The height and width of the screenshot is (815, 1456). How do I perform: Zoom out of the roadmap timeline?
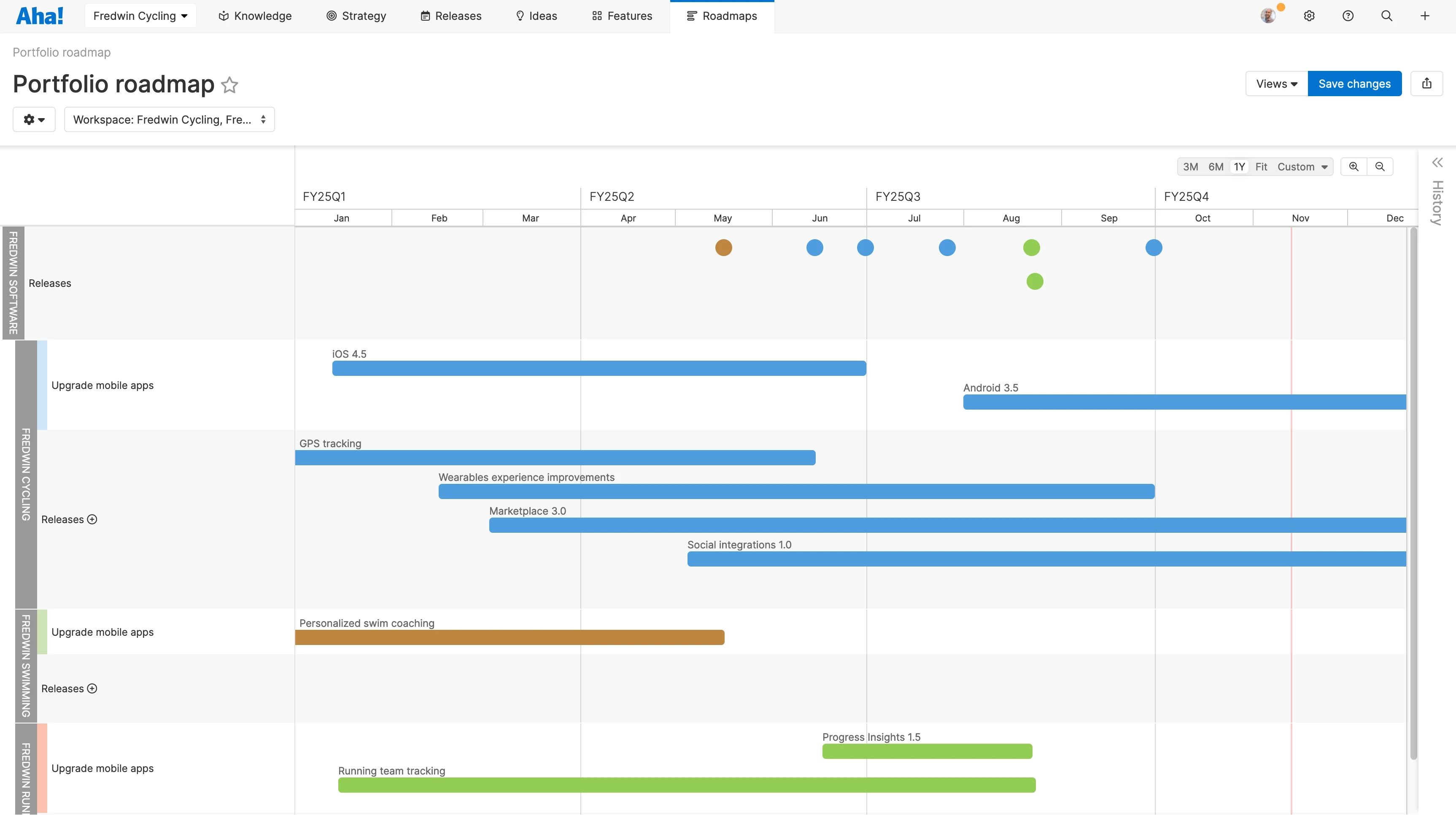tap(1380, 166)
